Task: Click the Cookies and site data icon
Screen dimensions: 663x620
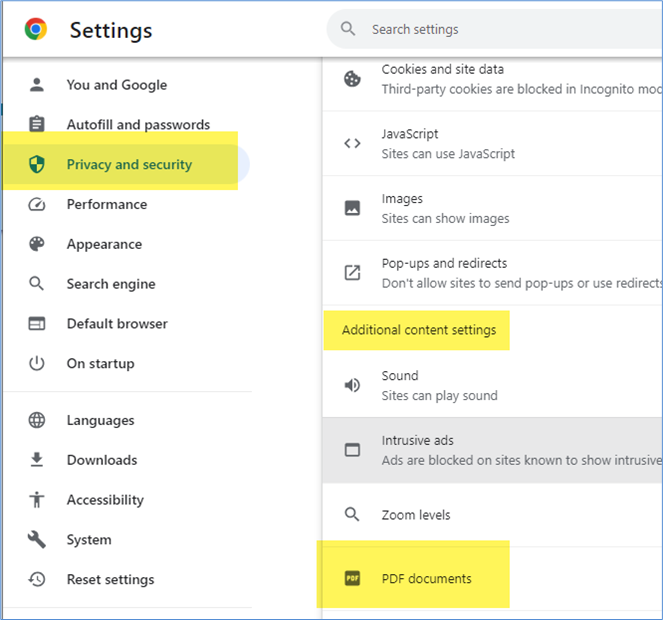Action: [x=352, y=79]
